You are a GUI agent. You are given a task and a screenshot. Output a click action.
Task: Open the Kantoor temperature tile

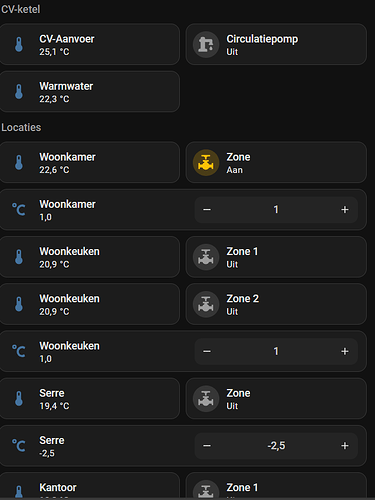click(x=89, y=486)
